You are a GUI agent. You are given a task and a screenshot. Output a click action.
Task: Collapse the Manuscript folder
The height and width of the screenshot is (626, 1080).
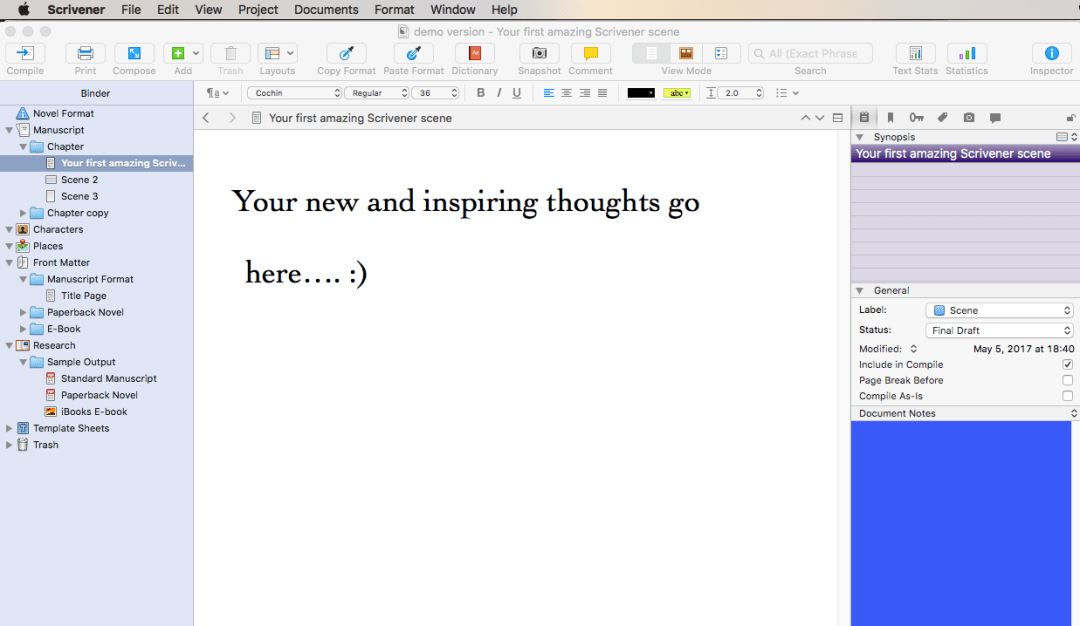click(9, 130)
